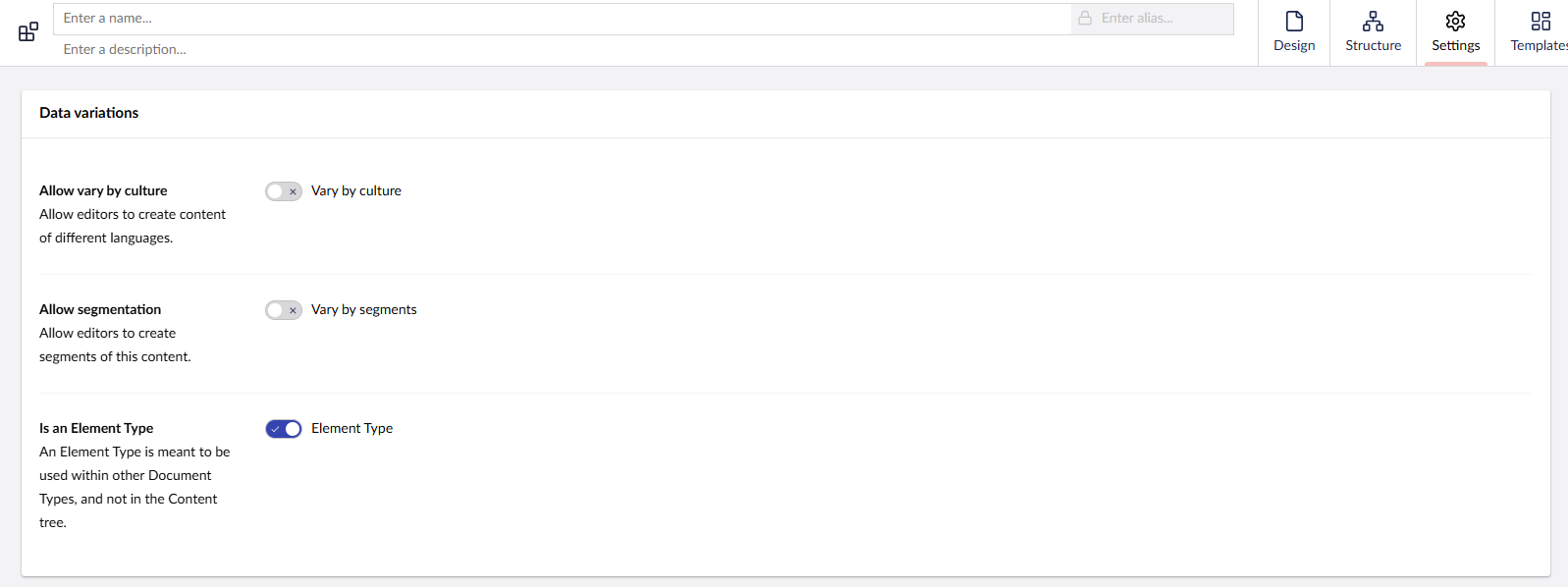The image size is (1568, 587).
Task: Open the Design tab page icon
Action: click(x=1294, y=22)
